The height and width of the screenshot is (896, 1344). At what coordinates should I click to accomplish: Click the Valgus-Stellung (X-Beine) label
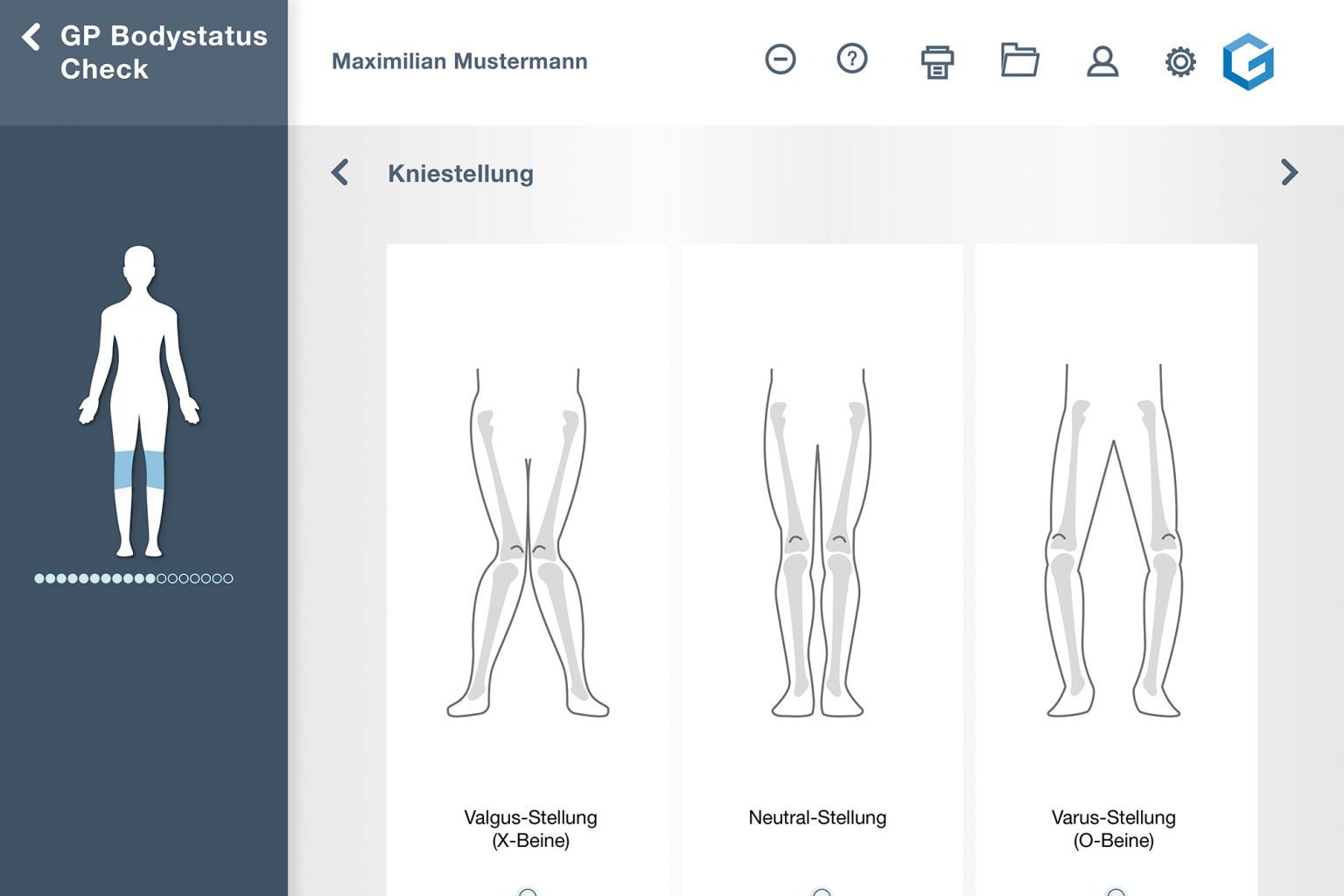(530, 829)
